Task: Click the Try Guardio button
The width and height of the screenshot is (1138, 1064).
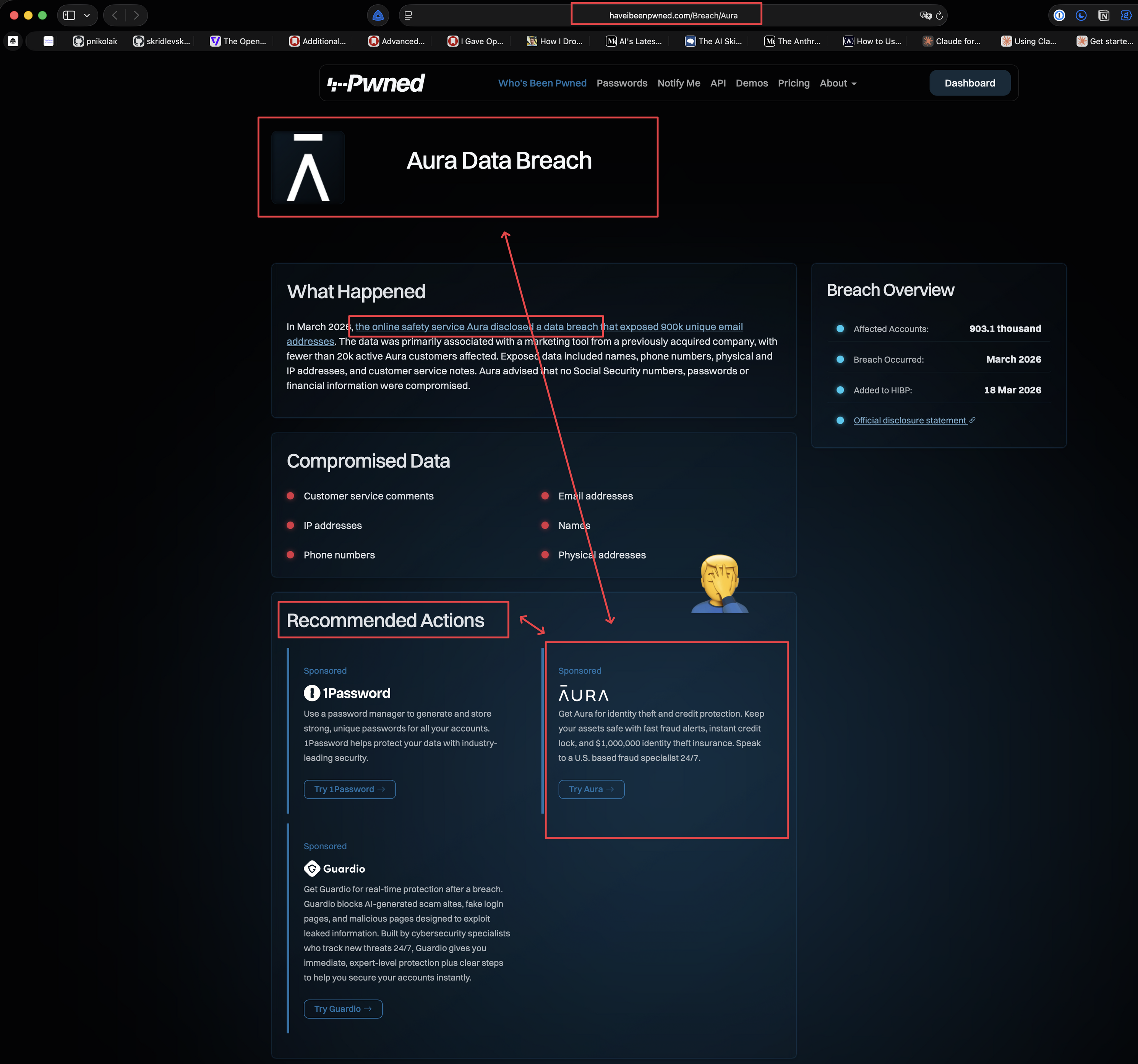Action: (343, 1009)
